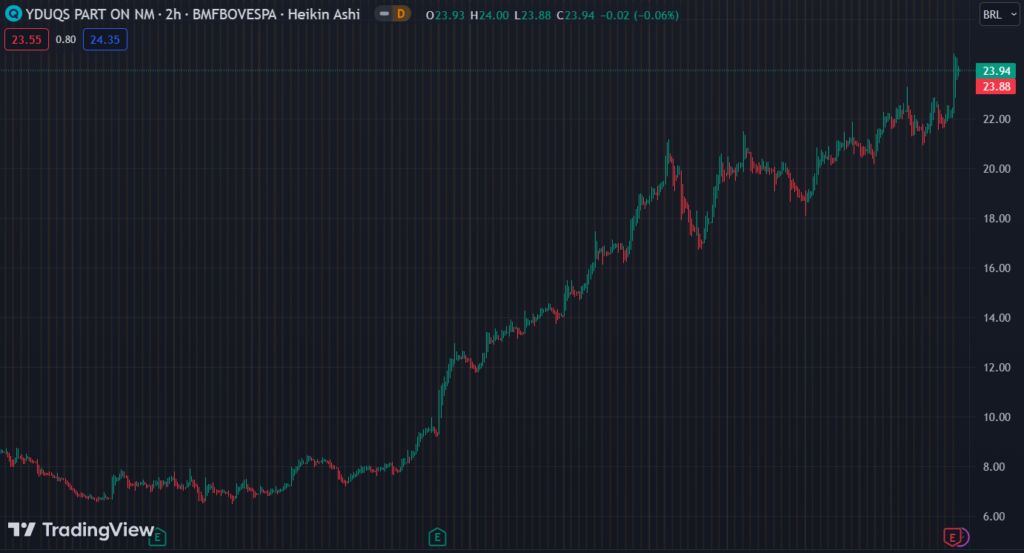Click the red 23.88 price label

click(x=996, y=86)
